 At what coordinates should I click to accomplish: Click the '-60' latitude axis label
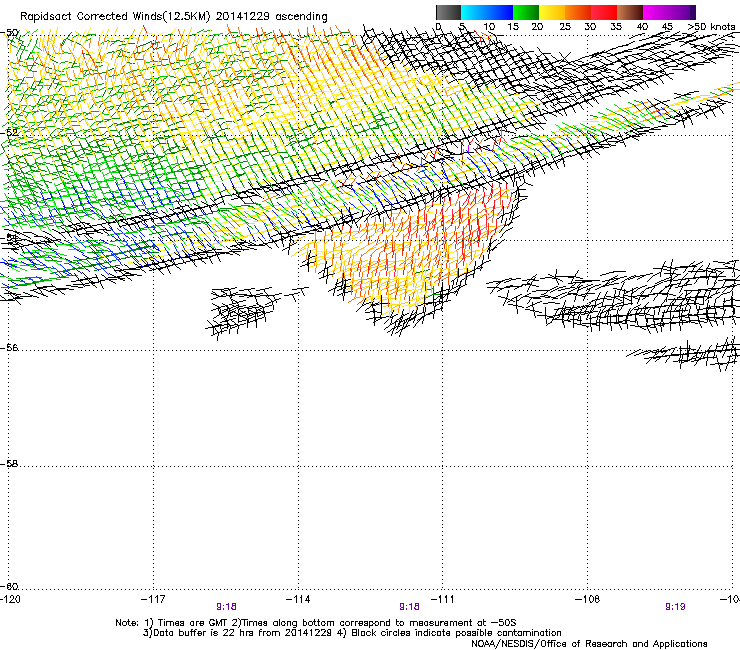[x=10, y=587]
